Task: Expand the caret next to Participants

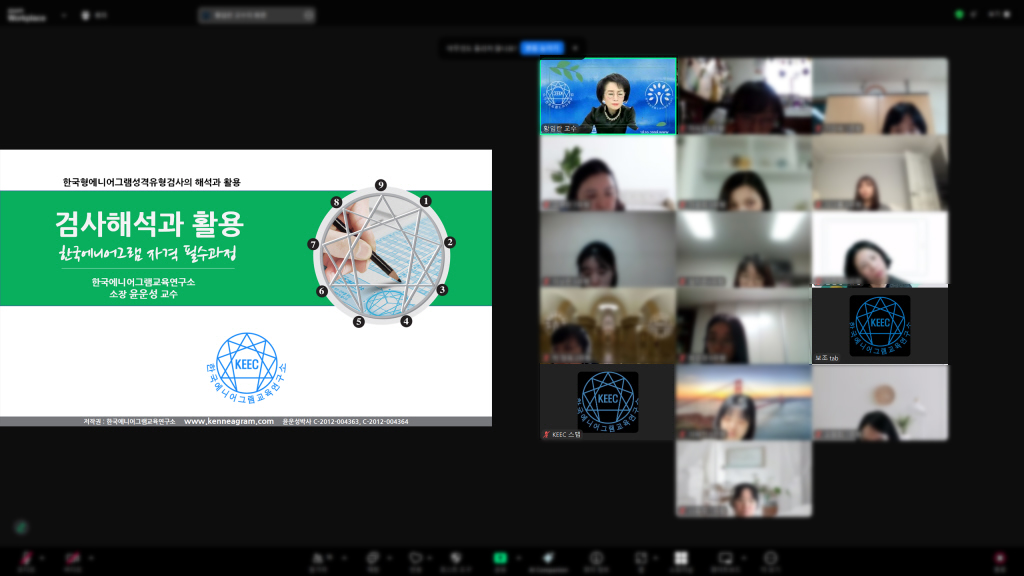Action: pos(344,558)
